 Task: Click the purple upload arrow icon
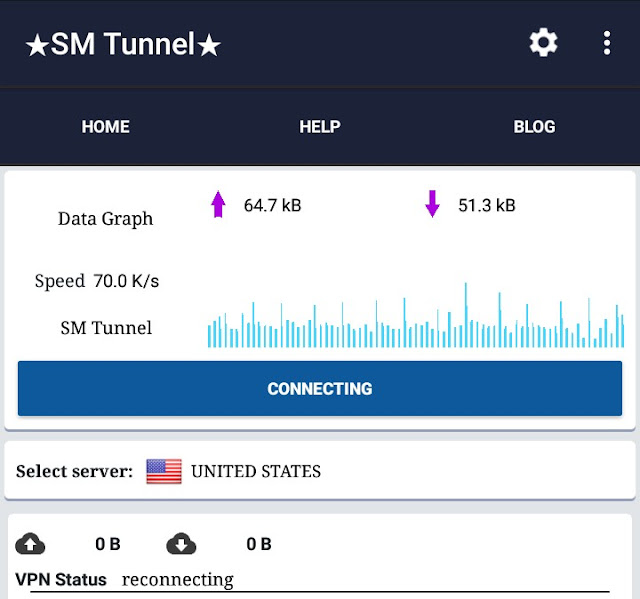tap(218, 205)
